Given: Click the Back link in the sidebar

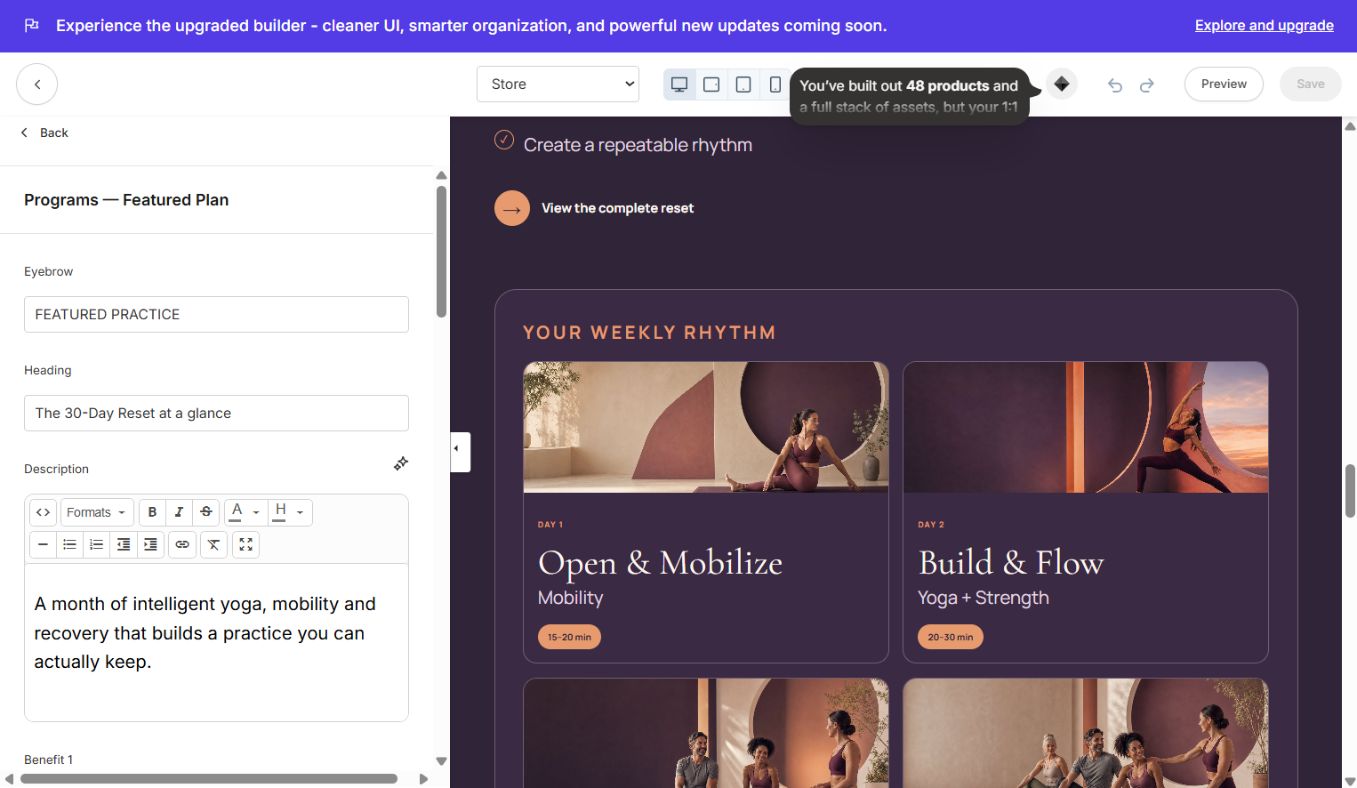Looking at the screenshot, I should tap(45, 133).
